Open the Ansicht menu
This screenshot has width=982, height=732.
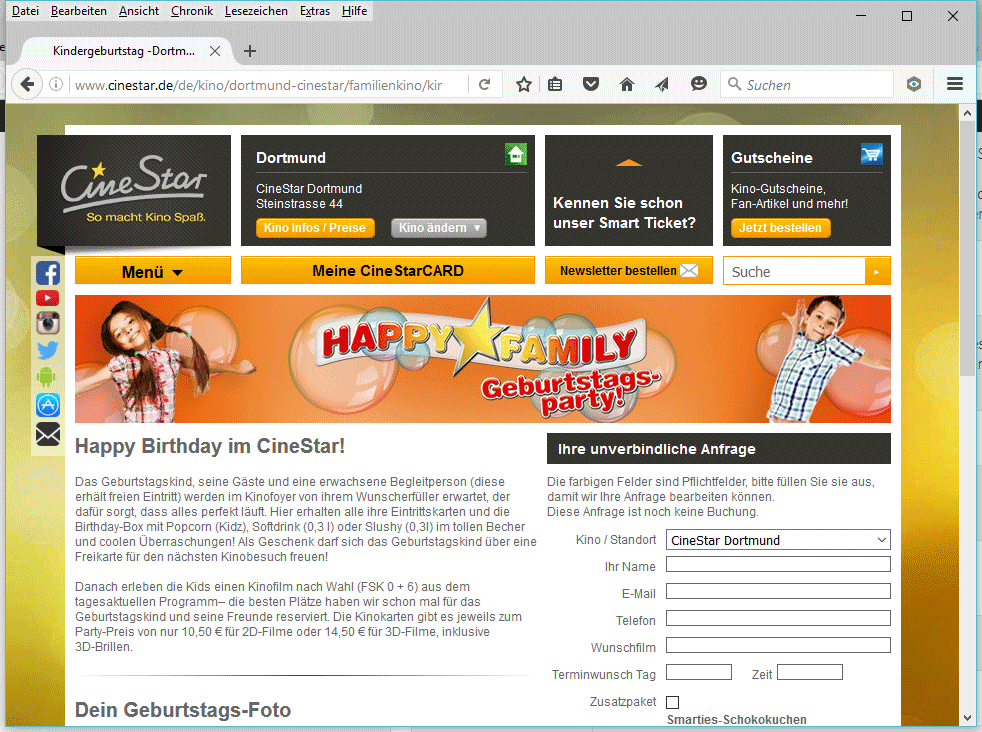[x=139, y=11]
